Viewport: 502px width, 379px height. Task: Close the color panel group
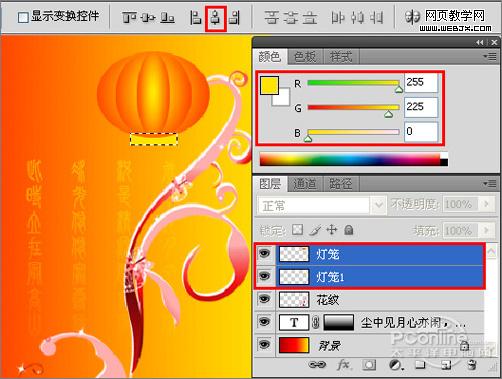pyautogui.click(x=494, y=43)
